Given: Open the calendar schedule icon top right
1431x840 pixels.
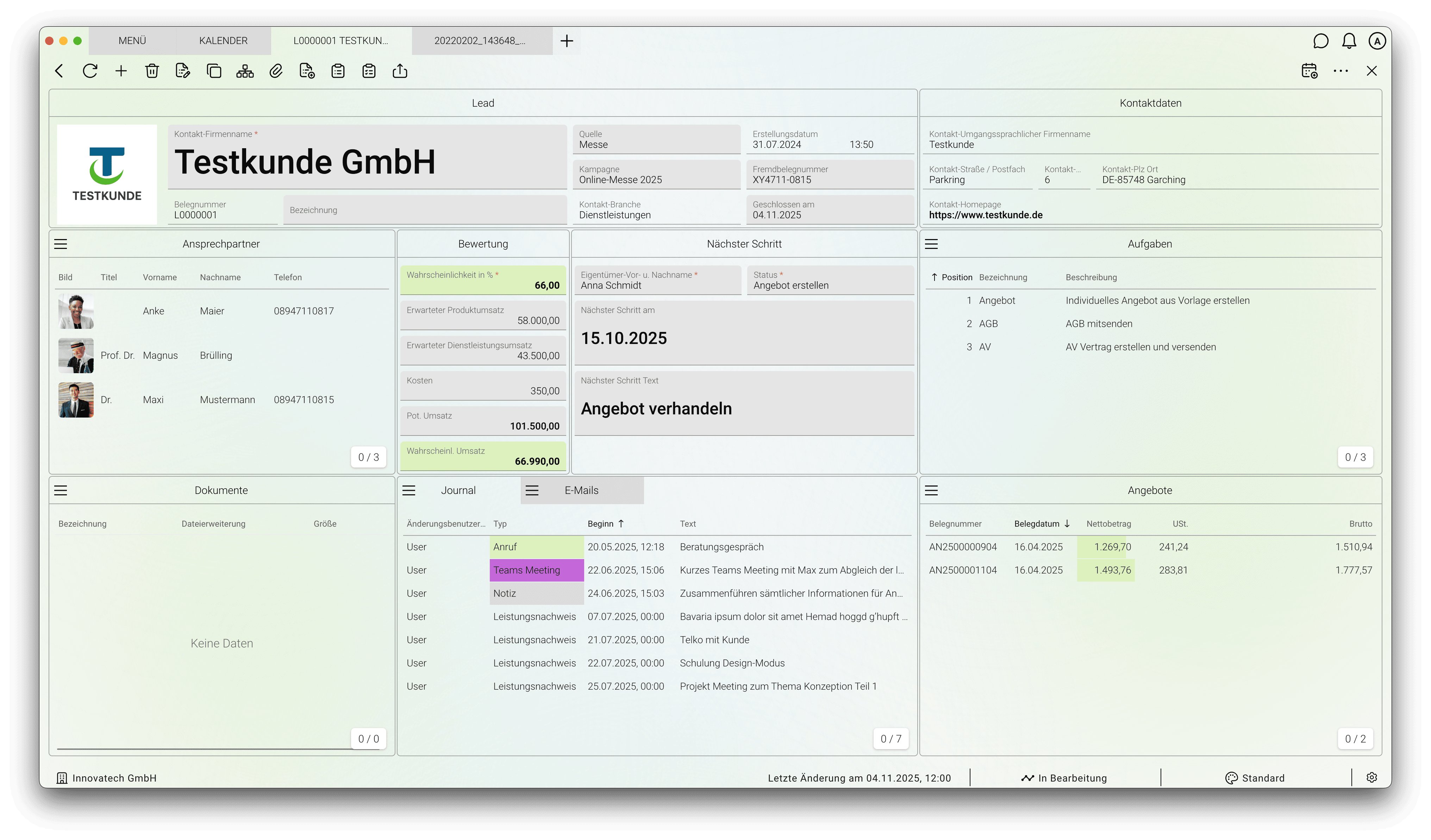Looking at the screenshot, I should click(x=1310, y=71).
